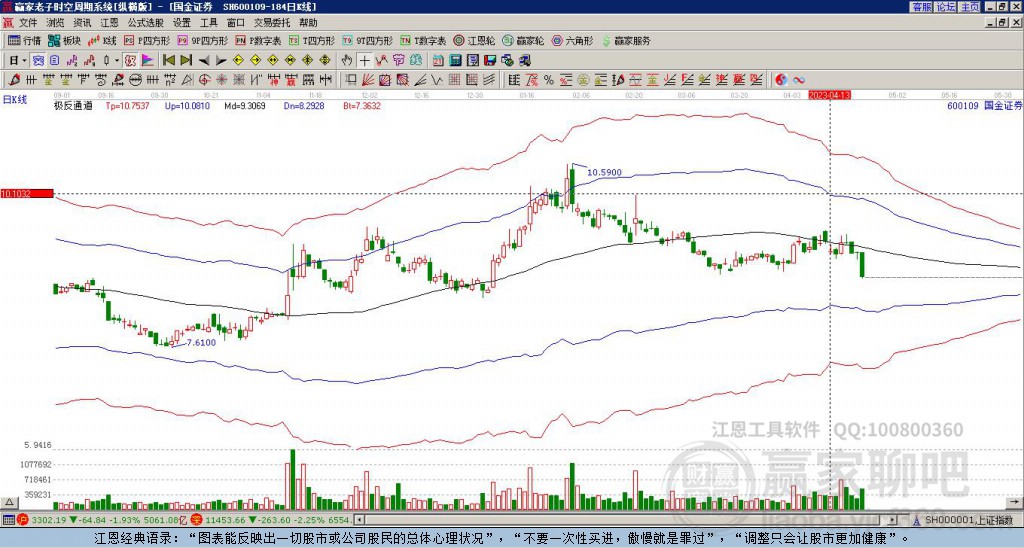Click the 日K线 chart label
The image size is (1024, 548).
15,99
